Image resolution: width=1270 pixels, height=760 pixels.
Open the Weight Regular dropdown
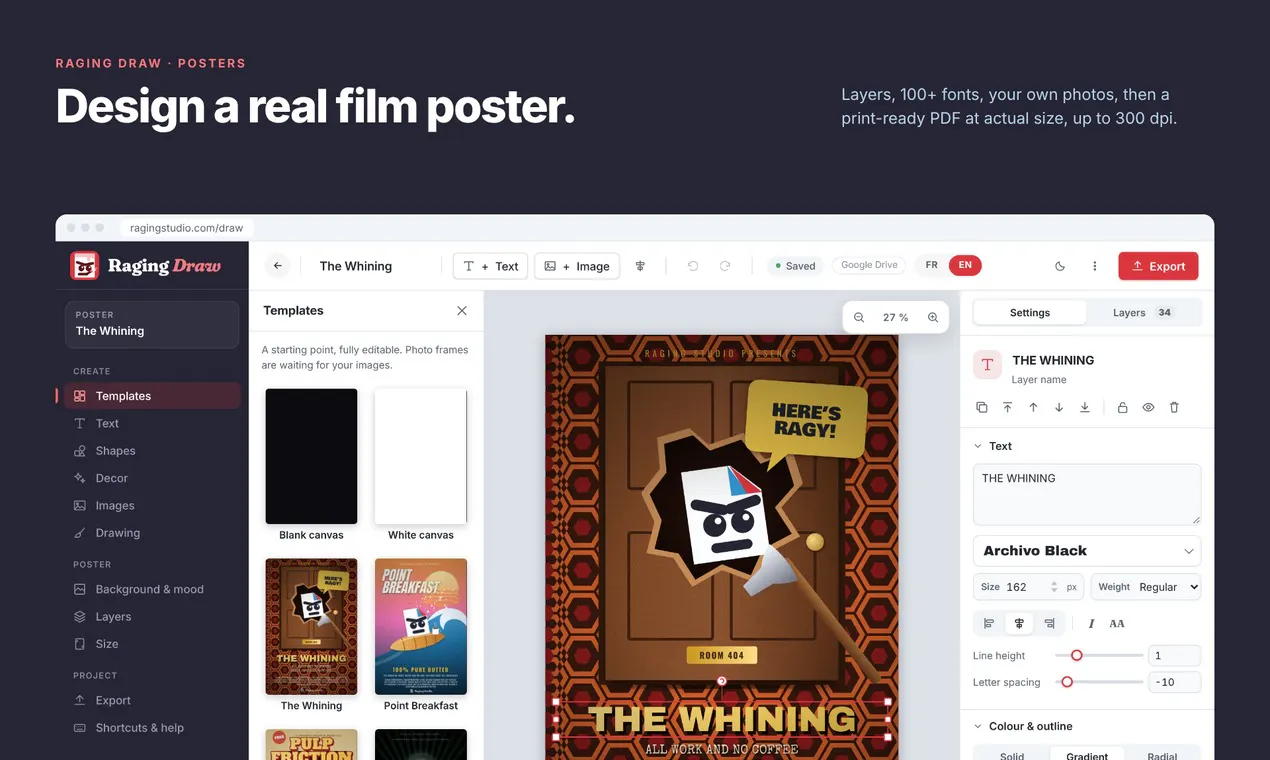click(1146, 587)
